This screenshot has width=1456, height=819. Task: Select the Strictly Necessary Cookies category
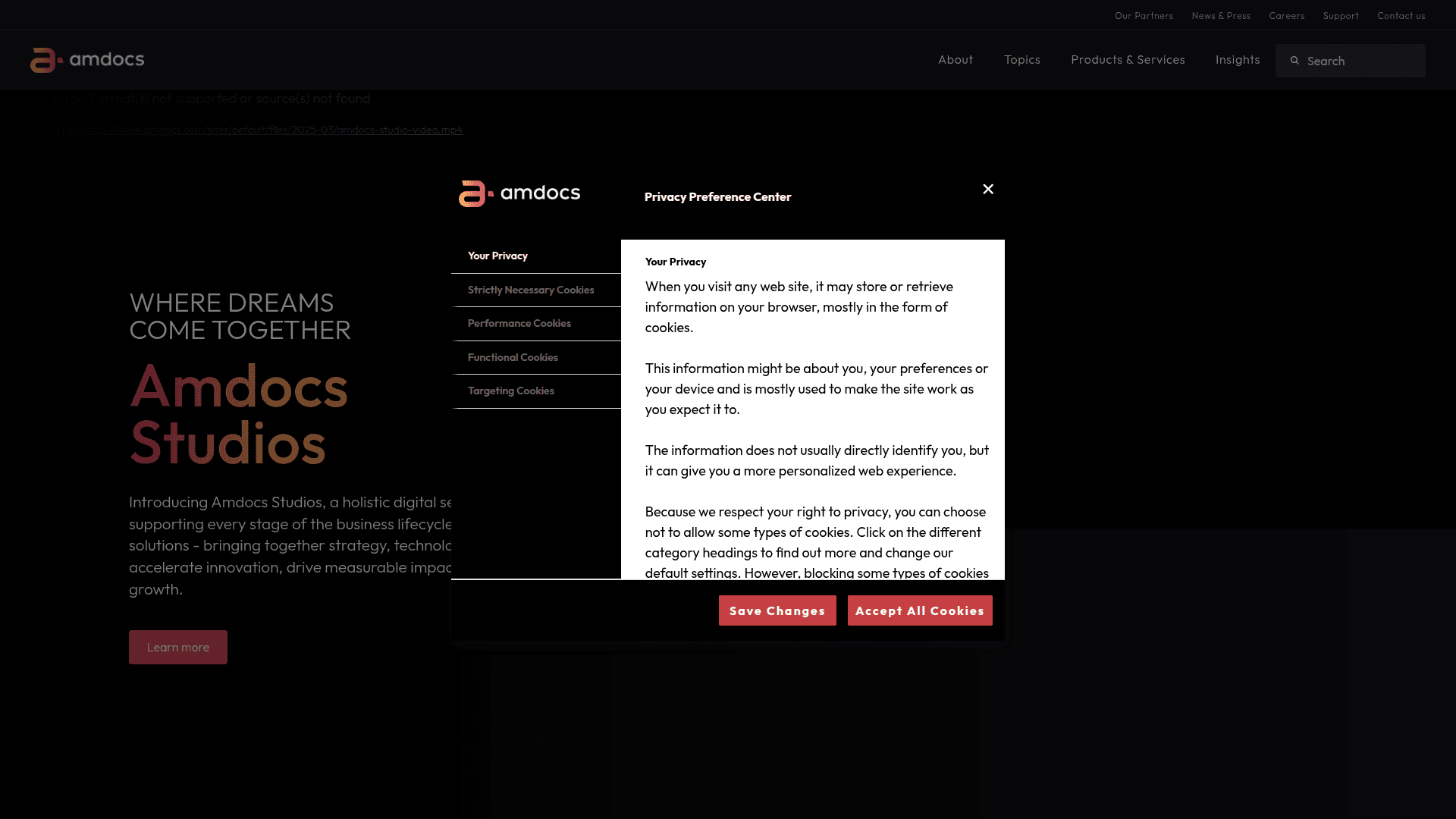530,290
